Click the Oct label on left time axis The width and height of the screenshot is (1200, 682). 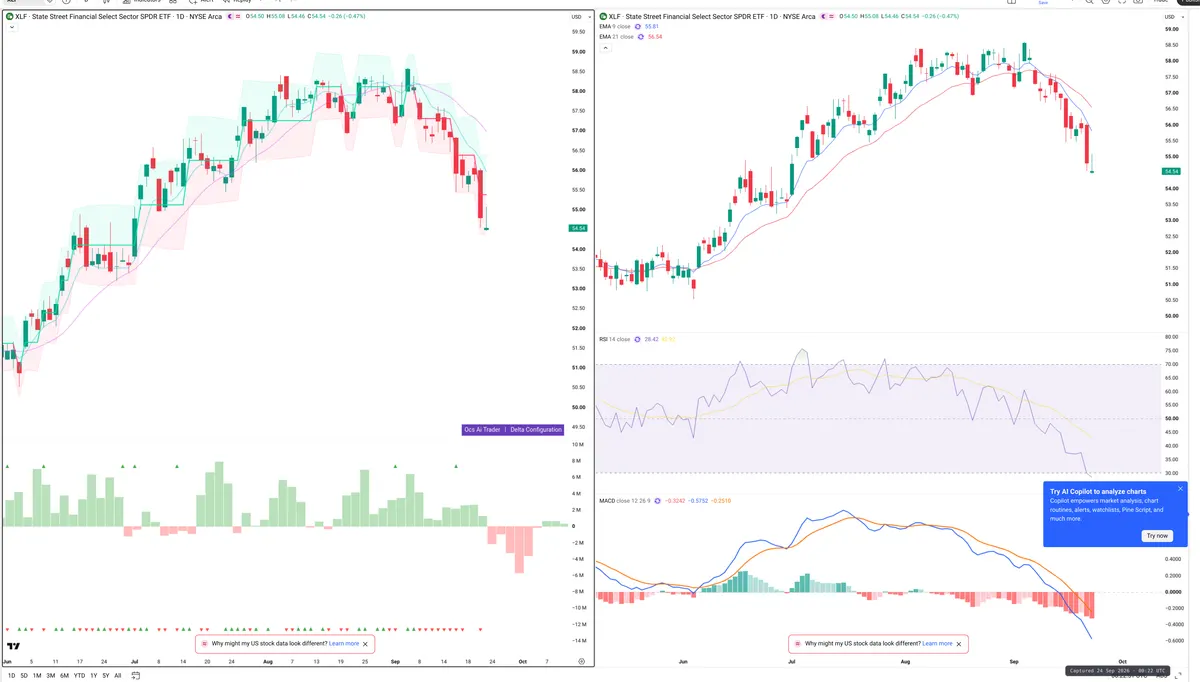click(521, 661)
